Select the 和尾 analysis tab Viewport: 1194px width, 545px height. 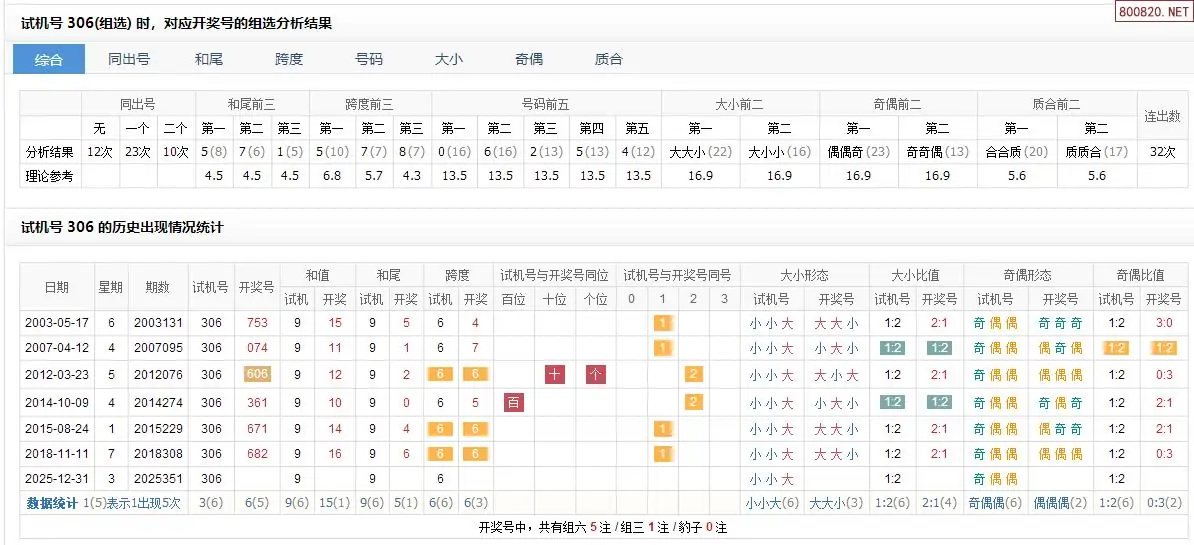(x=209, y=59)
